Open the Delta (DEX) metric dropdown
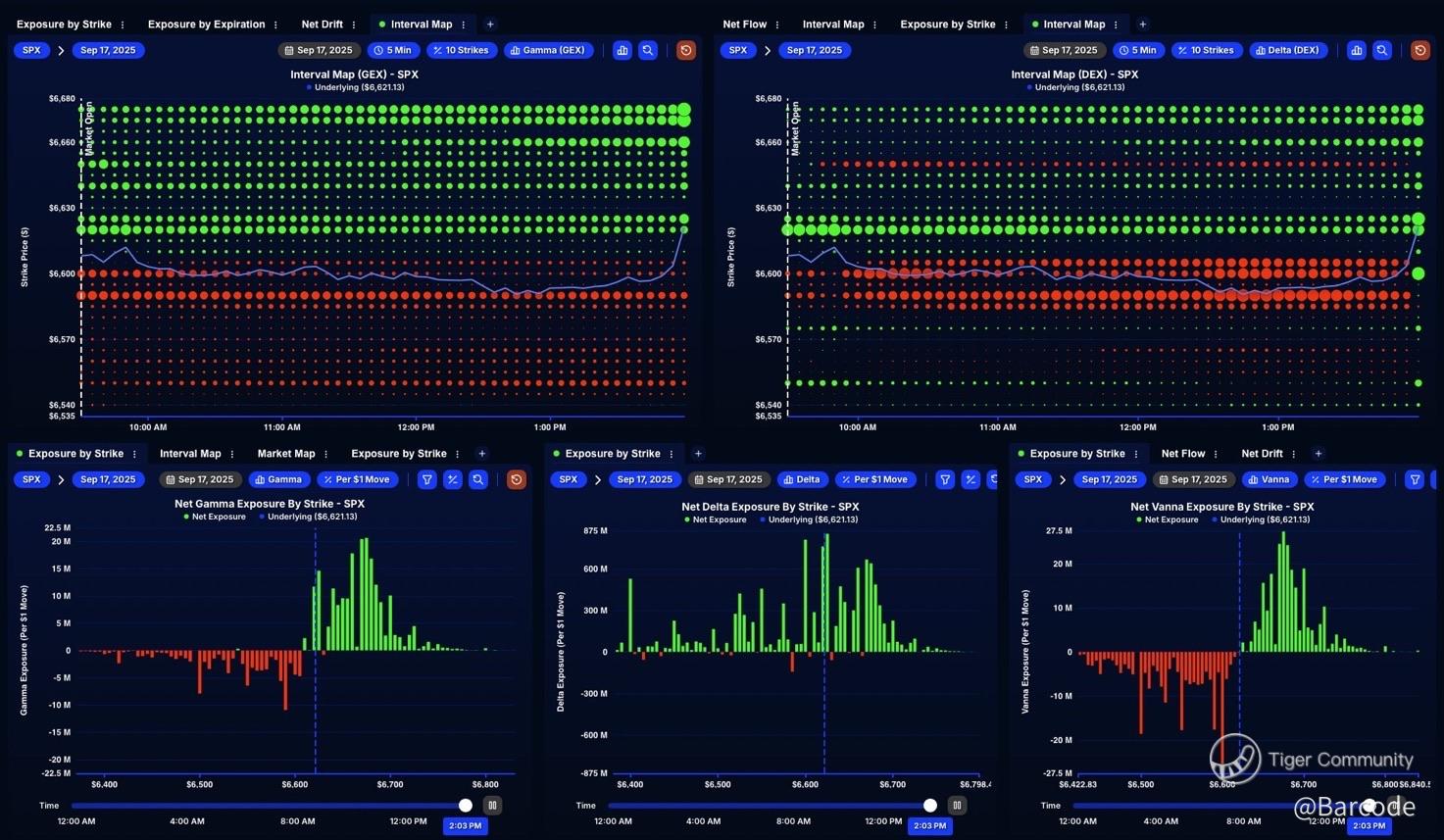Screen dimensions: 1444x840 pos(1288,50)
